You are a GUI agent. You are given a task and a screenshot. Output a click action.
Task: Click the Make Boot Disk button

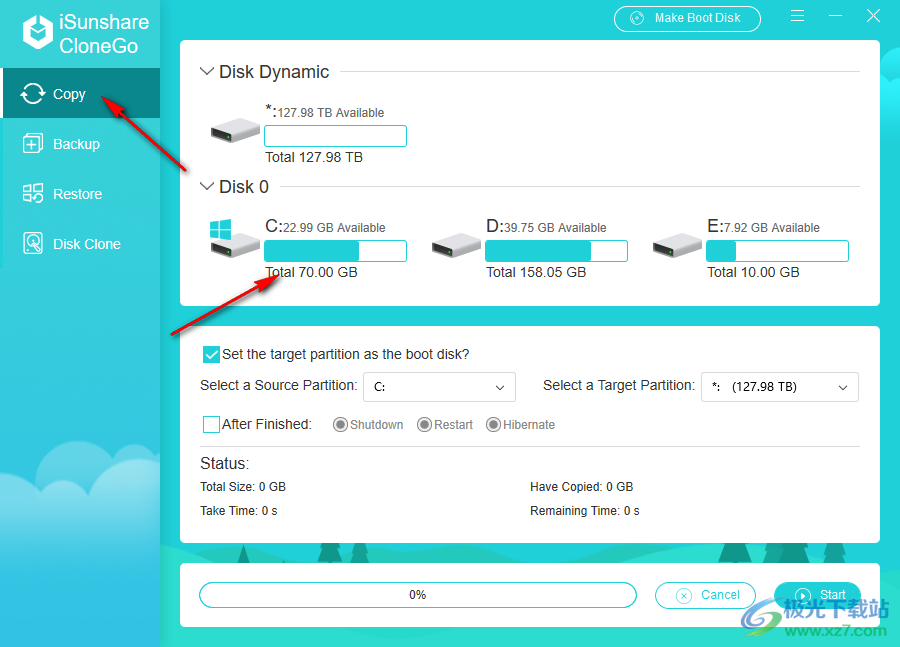(x=687, y=18)
